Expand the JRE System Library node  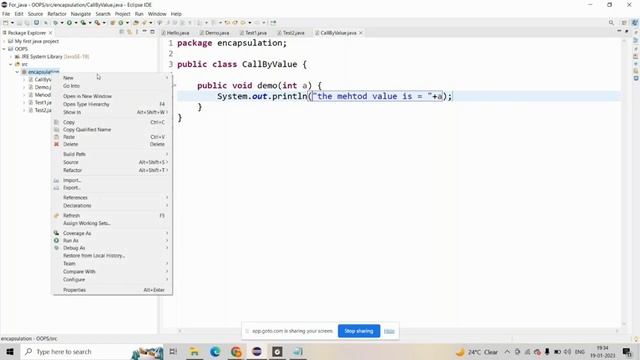(11, 56)
